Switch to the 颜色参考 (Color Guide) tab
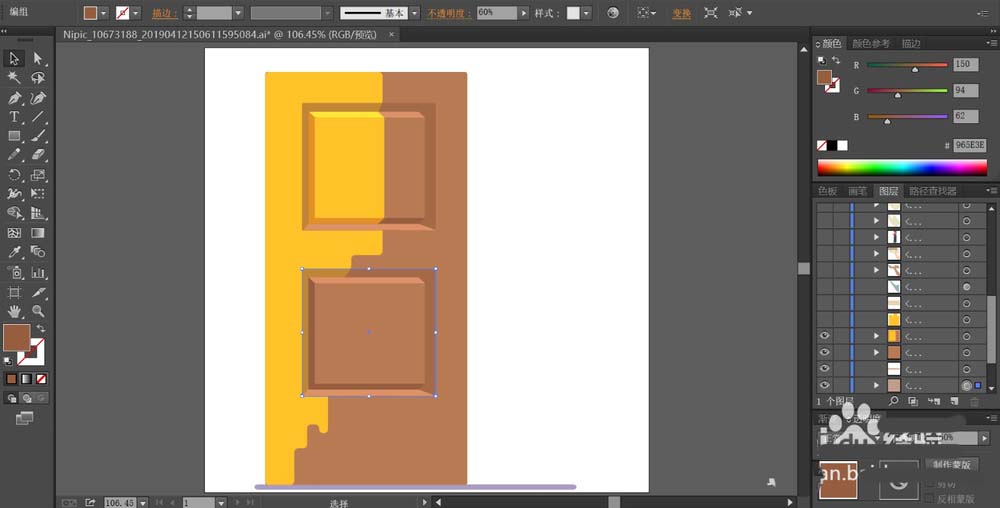The image size is (1000, 508). (x=871, y=43)
